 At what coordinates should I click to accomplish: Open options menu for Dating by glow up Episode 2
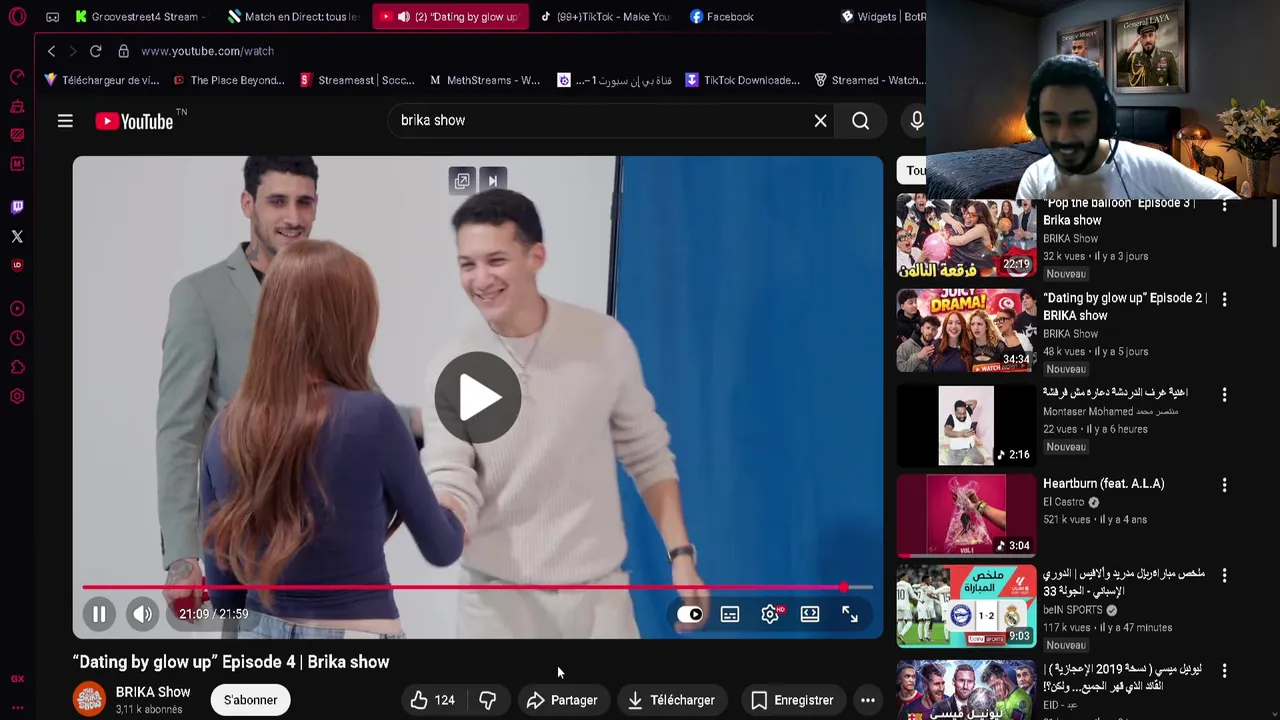point(1224,299)
